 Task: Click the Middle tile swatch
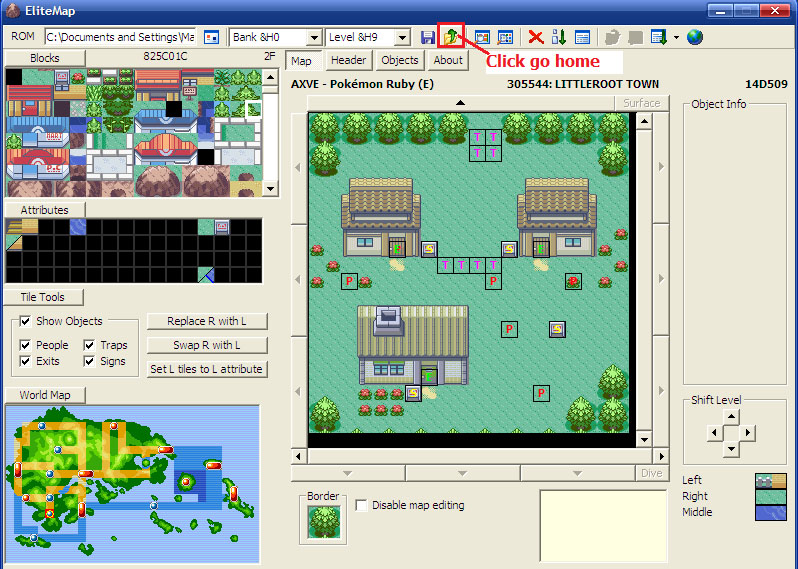[x=771, y=513]
